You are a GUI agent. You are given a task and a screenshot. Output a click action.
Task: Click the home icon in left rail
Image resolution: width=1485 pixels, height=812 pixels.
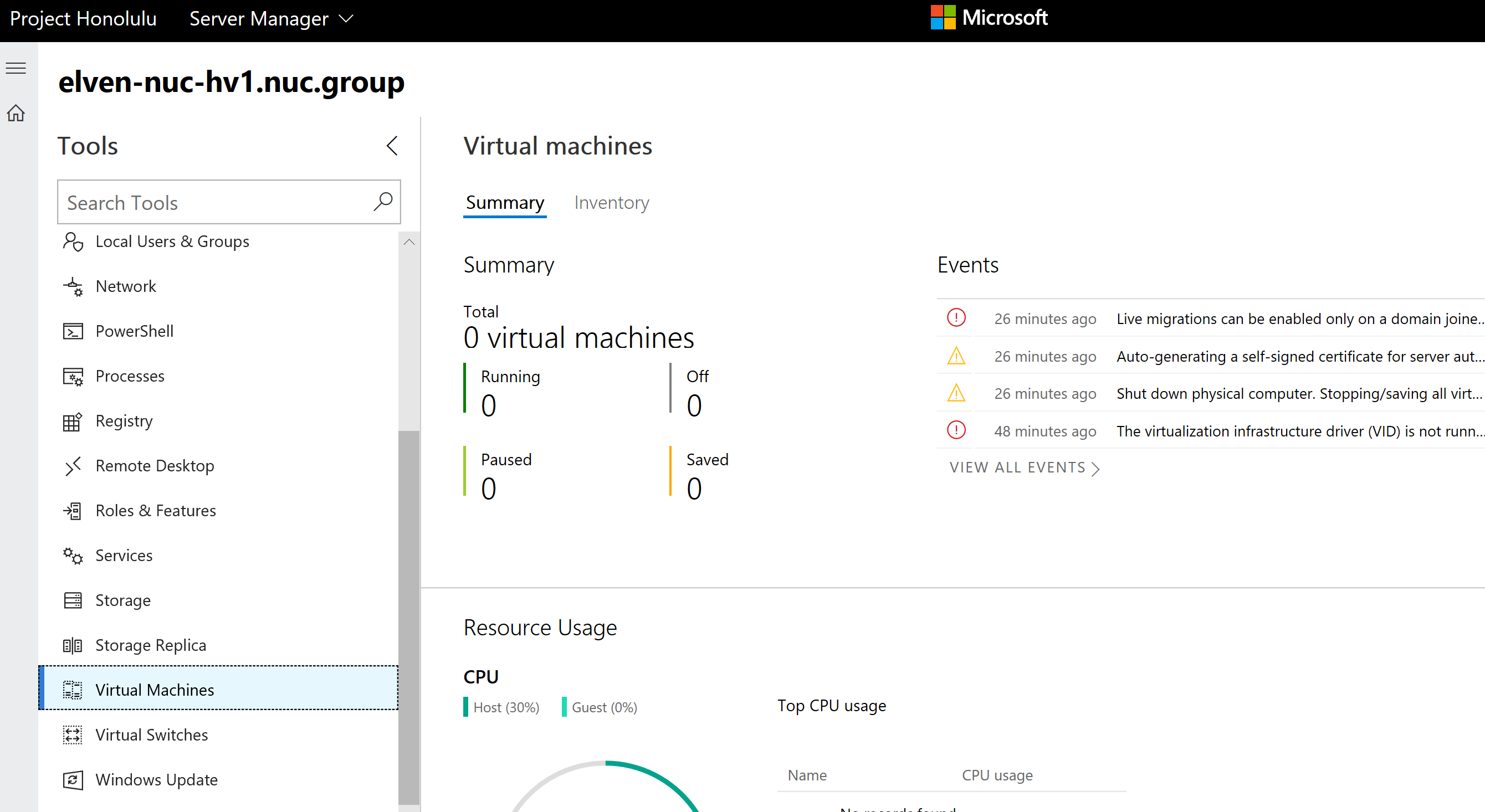[x=16, y=113]
